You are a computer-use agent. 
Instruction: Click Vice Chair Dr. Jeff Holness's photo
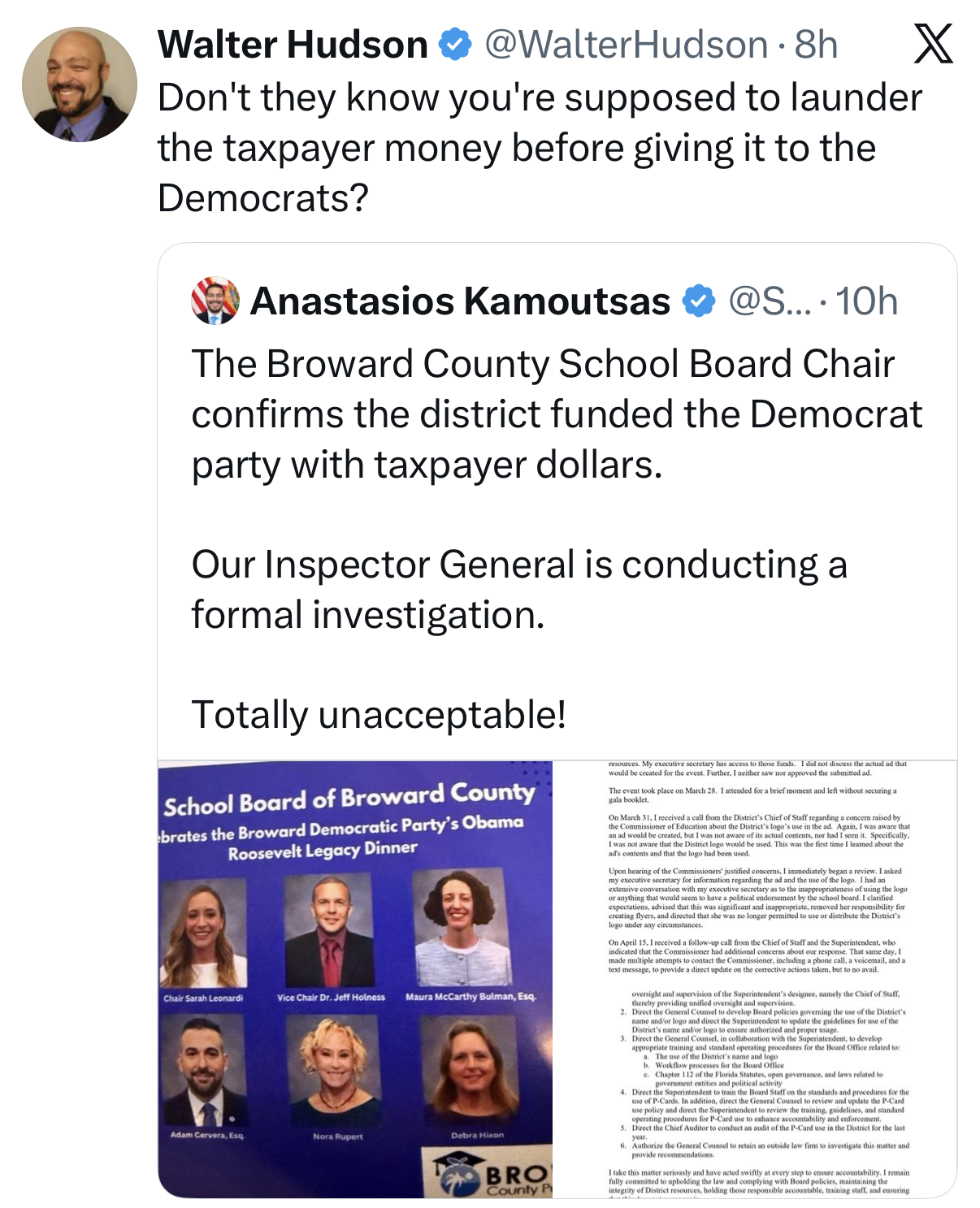tap(328, 929)
